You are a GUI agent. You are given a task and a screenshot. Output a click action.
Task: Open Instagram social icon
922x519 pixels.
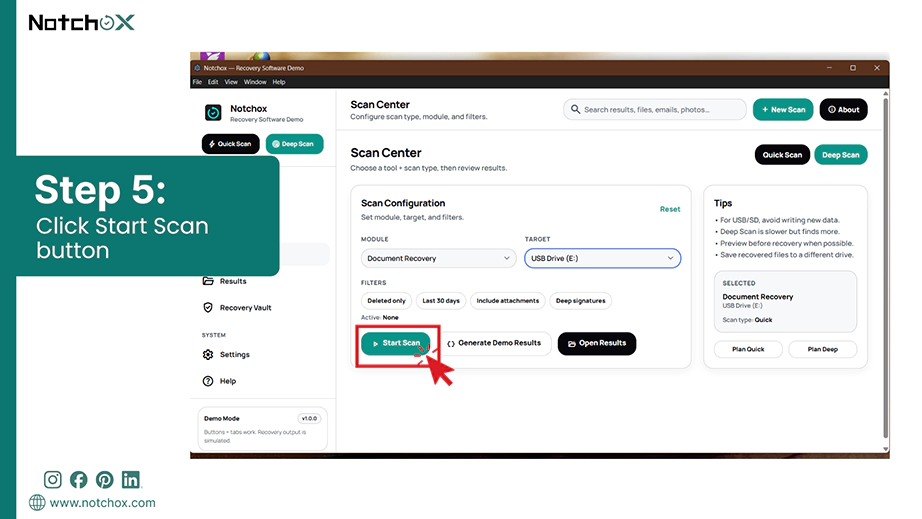click(x=52, y=480)
